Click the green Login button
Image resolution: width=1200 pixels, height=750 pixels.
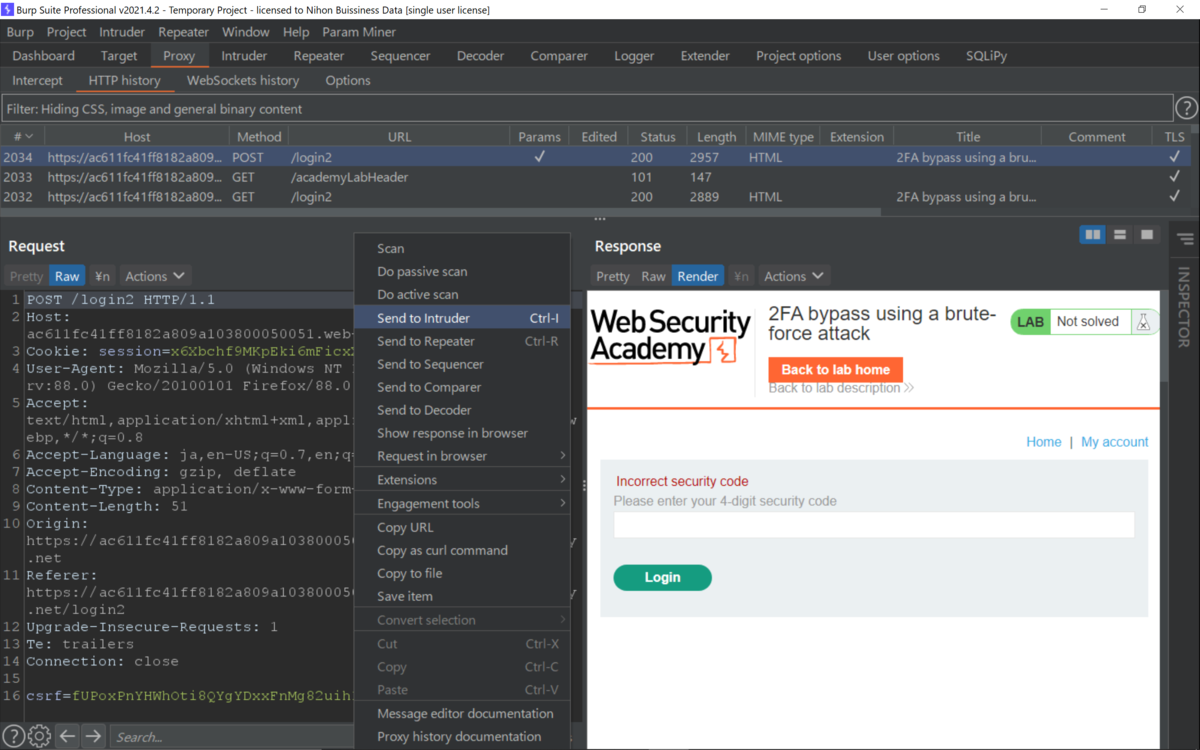[662, 577]
